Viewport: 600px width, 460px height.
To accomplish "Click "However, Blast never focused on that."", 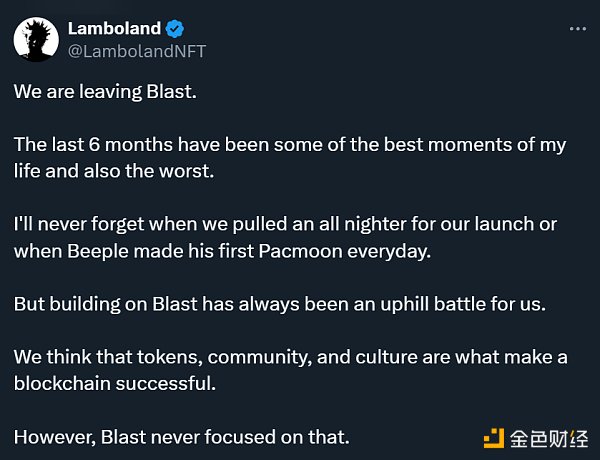I will [x=181, y=437].
